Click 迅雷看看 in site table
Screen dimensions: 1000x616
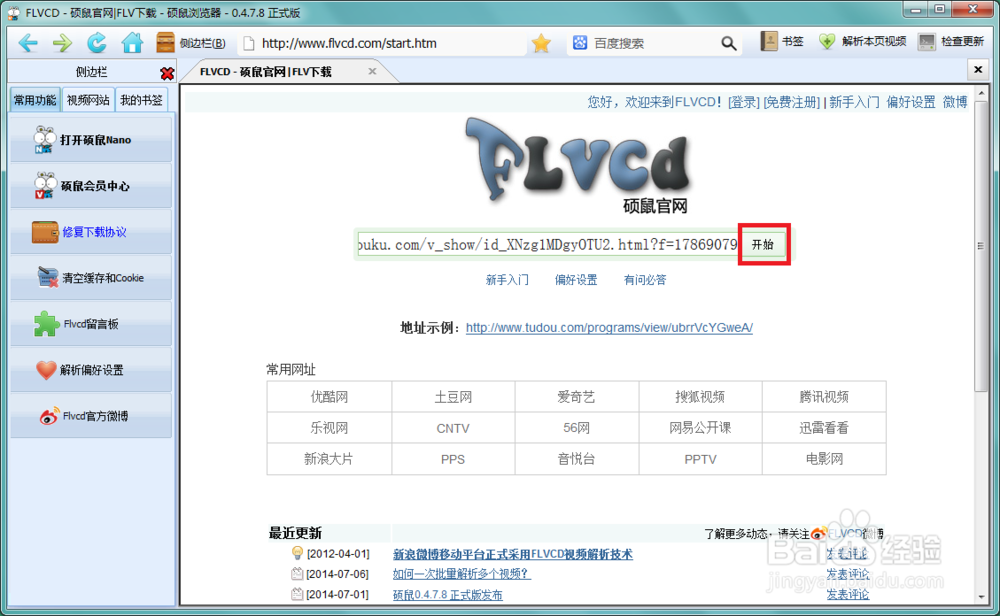click(824, 428)
